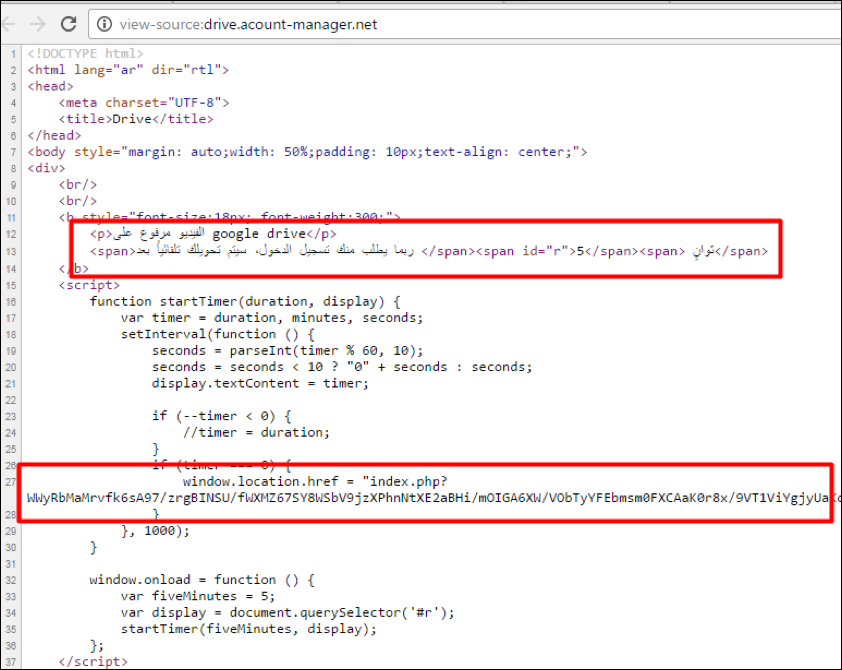
Task: Click the document.querySelector('#r') line
Action: pos(287,613)
